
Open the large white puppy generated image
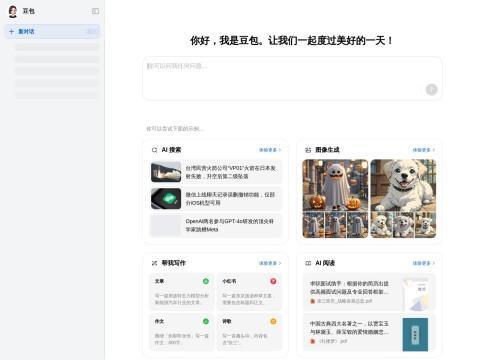tap(403, 185)
